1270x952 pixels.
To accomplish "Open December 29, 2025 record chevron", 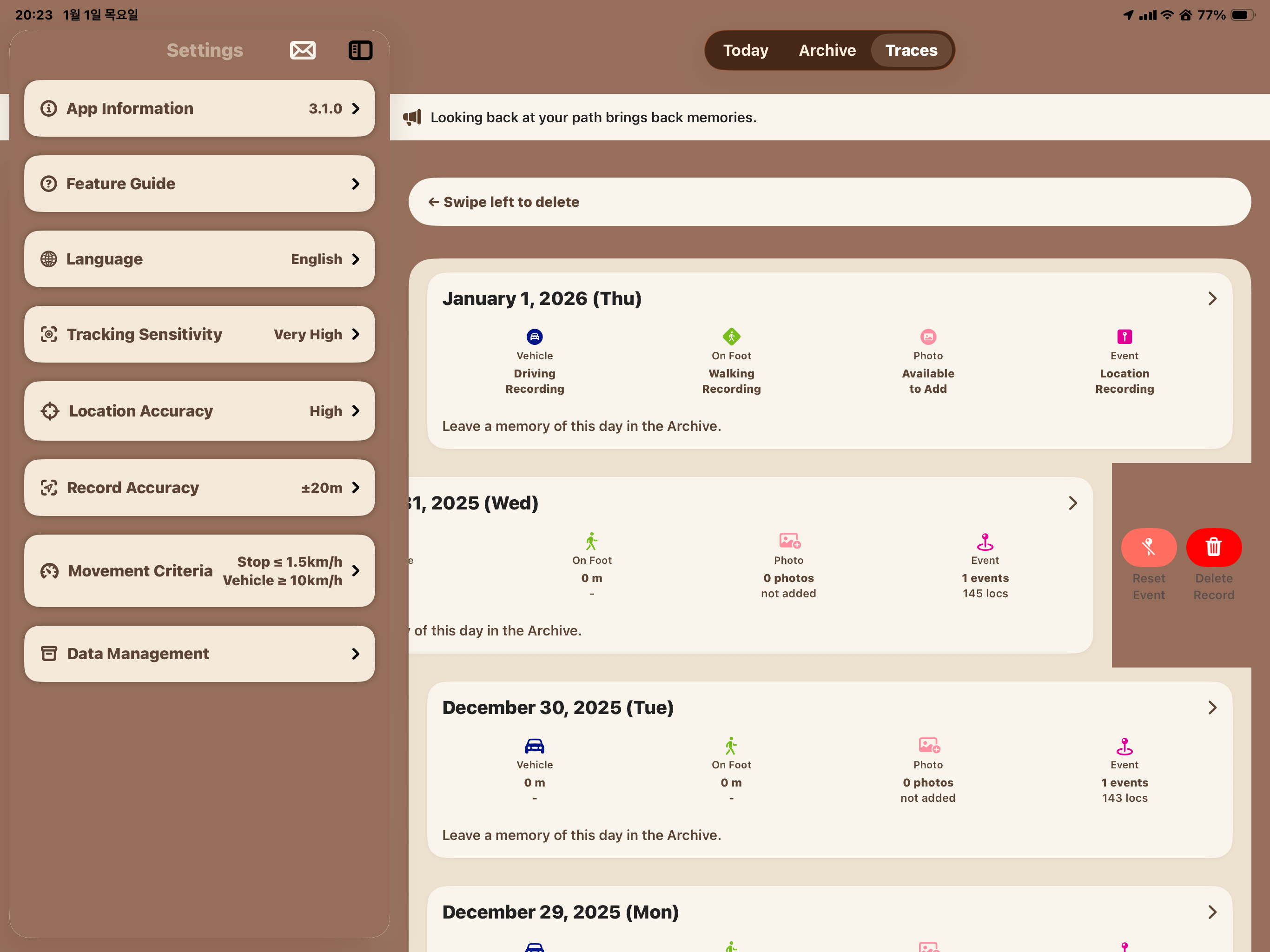I will coord(1212,912).
